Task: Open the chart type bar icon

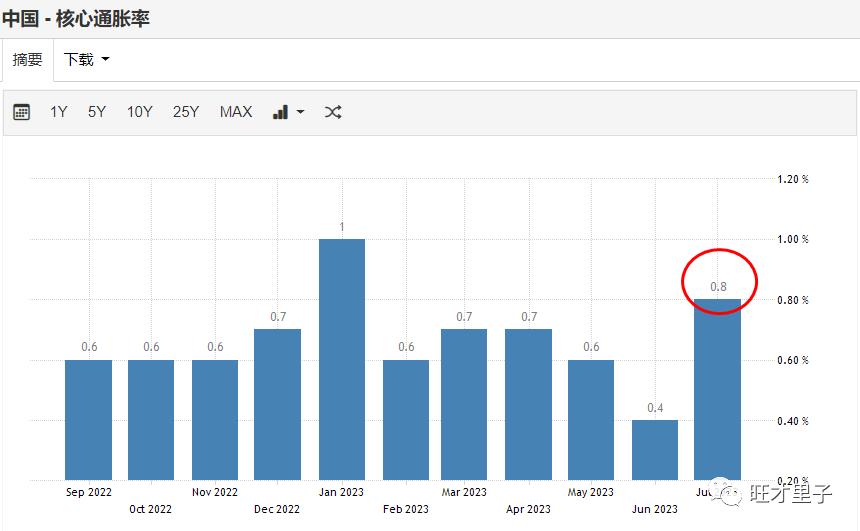Action: click(281, 112)
